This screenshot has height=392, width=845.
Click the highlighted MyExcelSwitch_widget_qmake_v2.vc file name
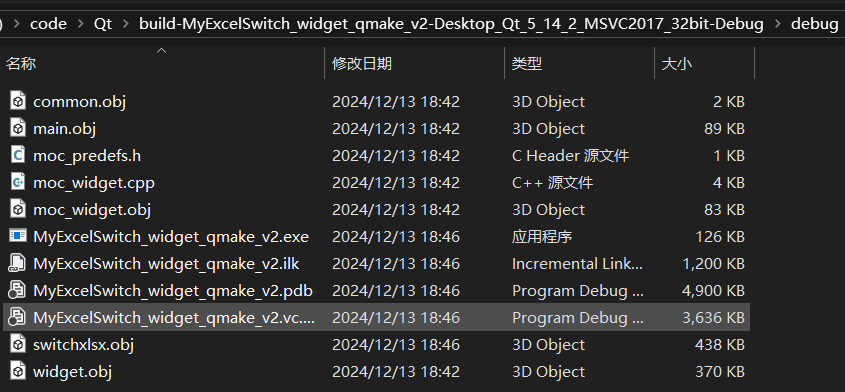(x=174, y=317)
